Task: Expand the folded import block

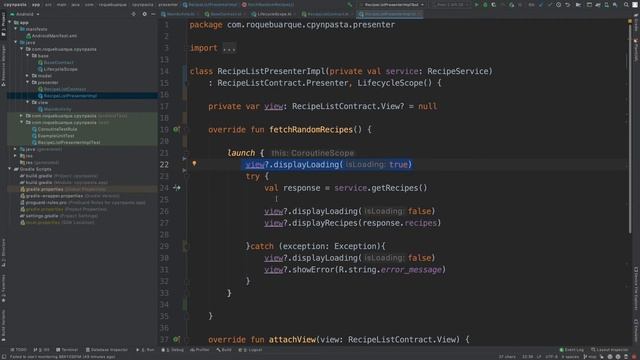Action: [x=229, y=48]
